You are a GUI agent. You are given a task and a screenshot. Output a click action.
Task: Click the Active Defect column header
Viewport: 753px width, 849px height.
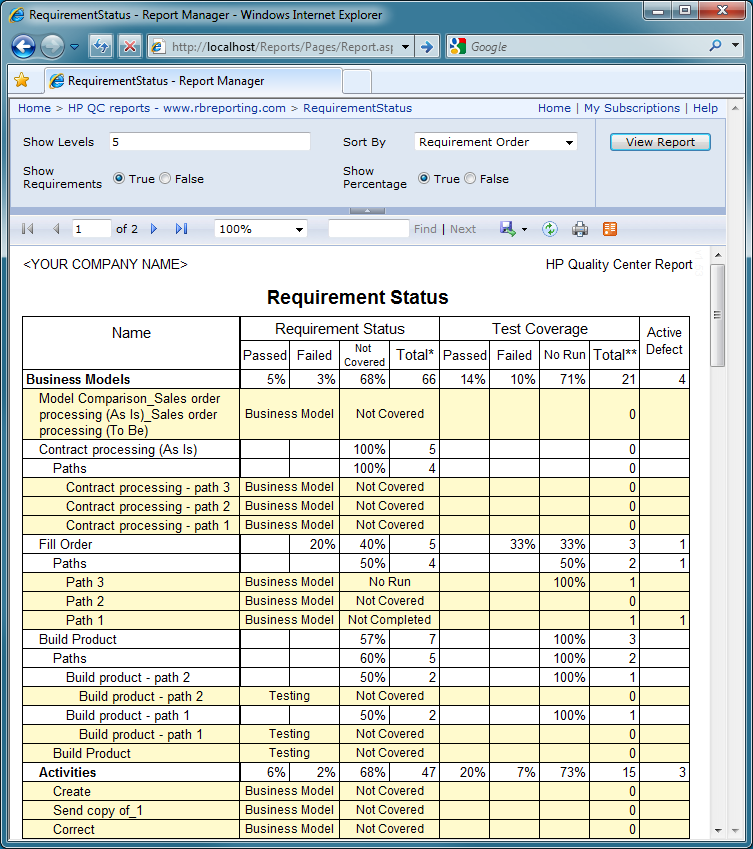pyautogui.click(x=664, y=341)
